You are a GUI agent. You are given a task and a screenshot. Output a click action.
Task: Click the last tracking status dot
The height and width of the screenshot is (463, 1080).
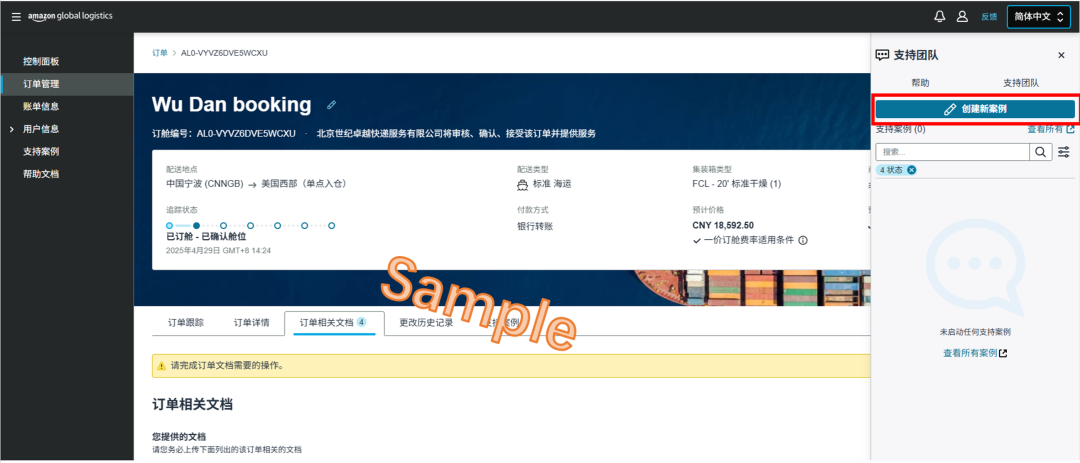coord(331,225)
